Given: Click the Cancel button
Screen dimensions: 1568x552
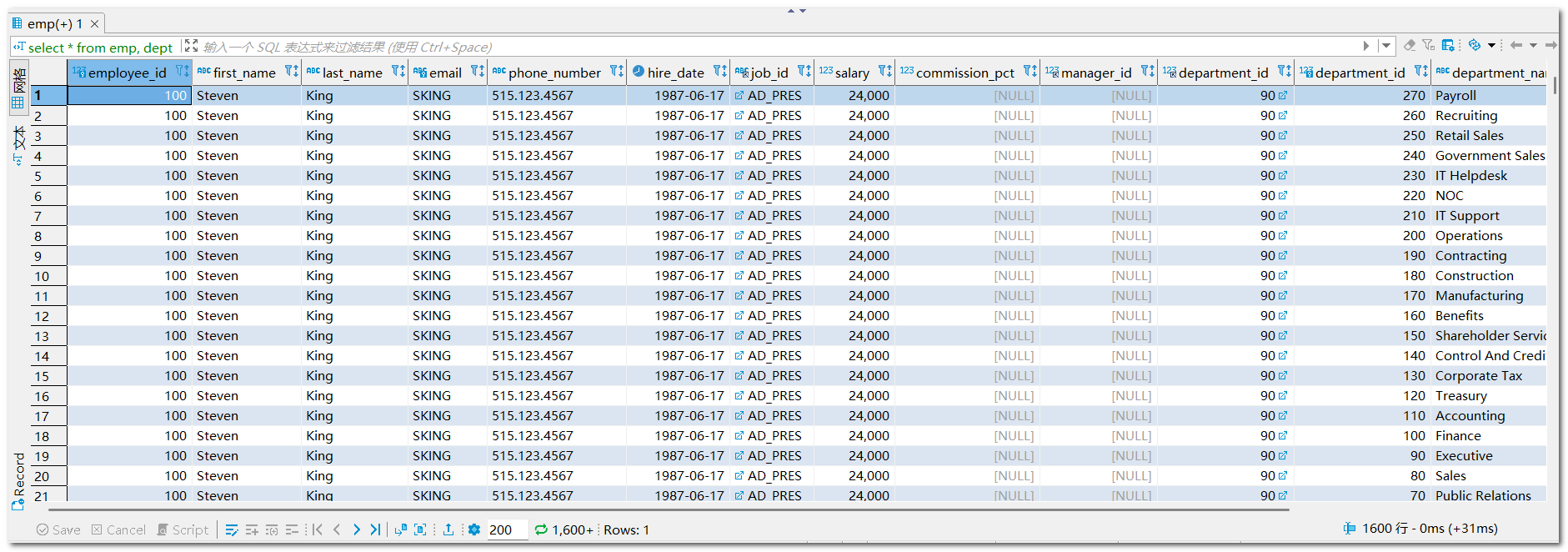Looking at the screenshot, I should [118, 529].
